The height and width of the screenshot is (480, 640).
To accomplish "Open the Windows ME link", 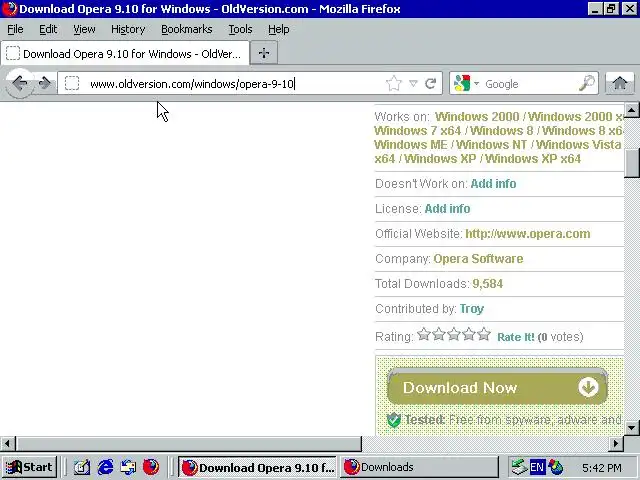I will coord(411,144).
